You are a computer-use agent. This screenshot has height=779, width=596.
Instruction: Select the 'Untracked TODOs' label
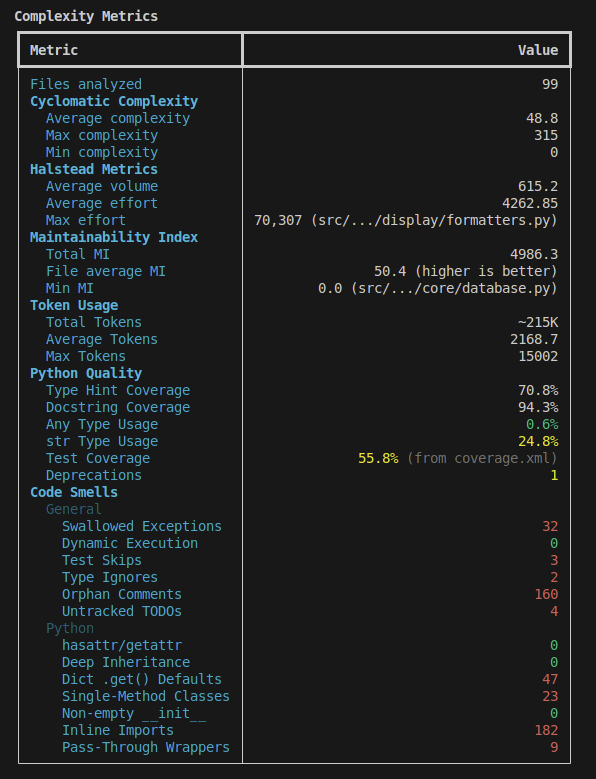point(122,612)
